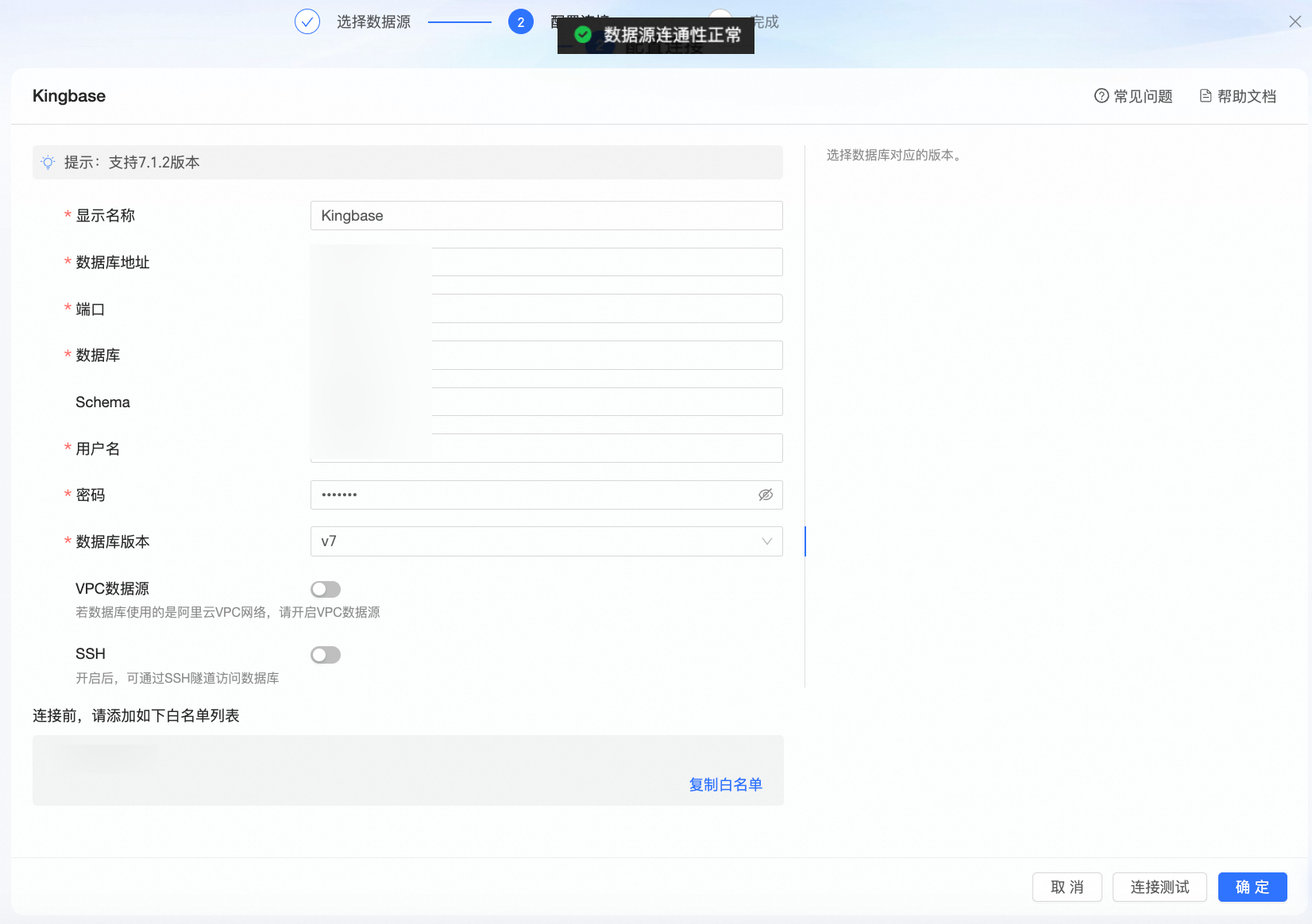
Task: Focus the Schema input field
Action: [546, 402]
